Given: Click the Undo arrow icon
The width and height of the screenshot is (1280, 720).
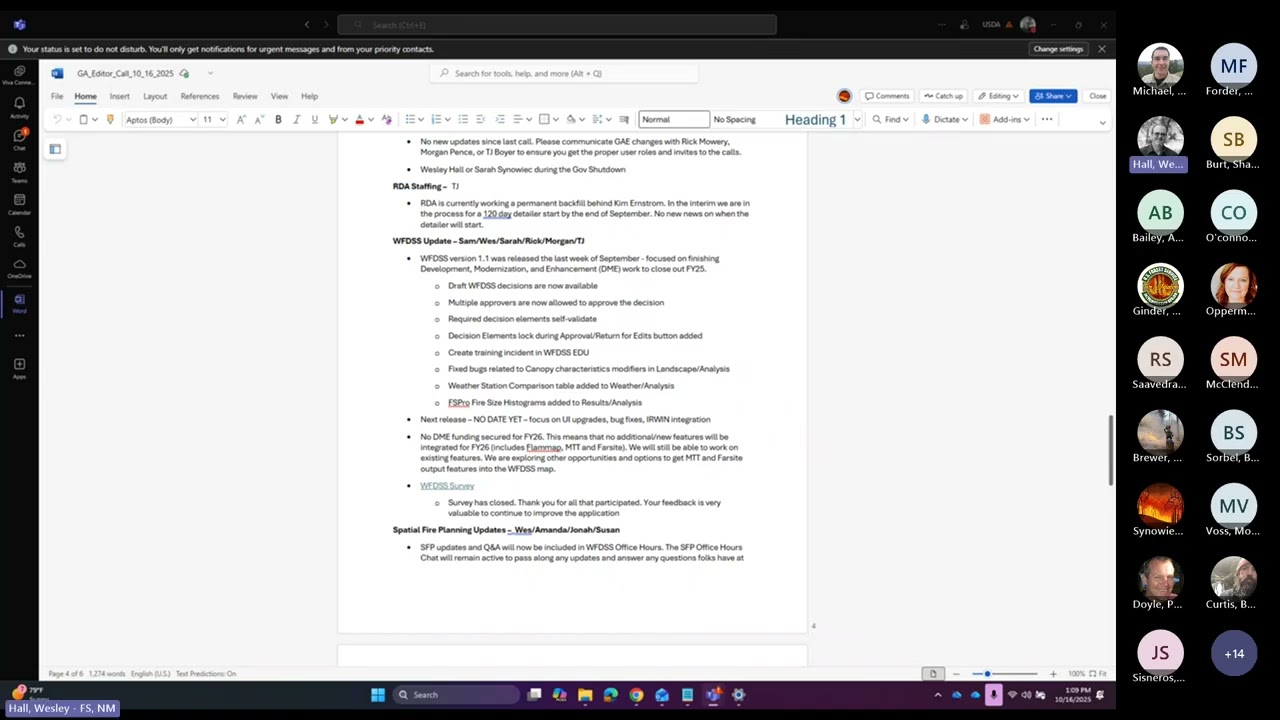Looking at the screenshot, I should [57, 119].
